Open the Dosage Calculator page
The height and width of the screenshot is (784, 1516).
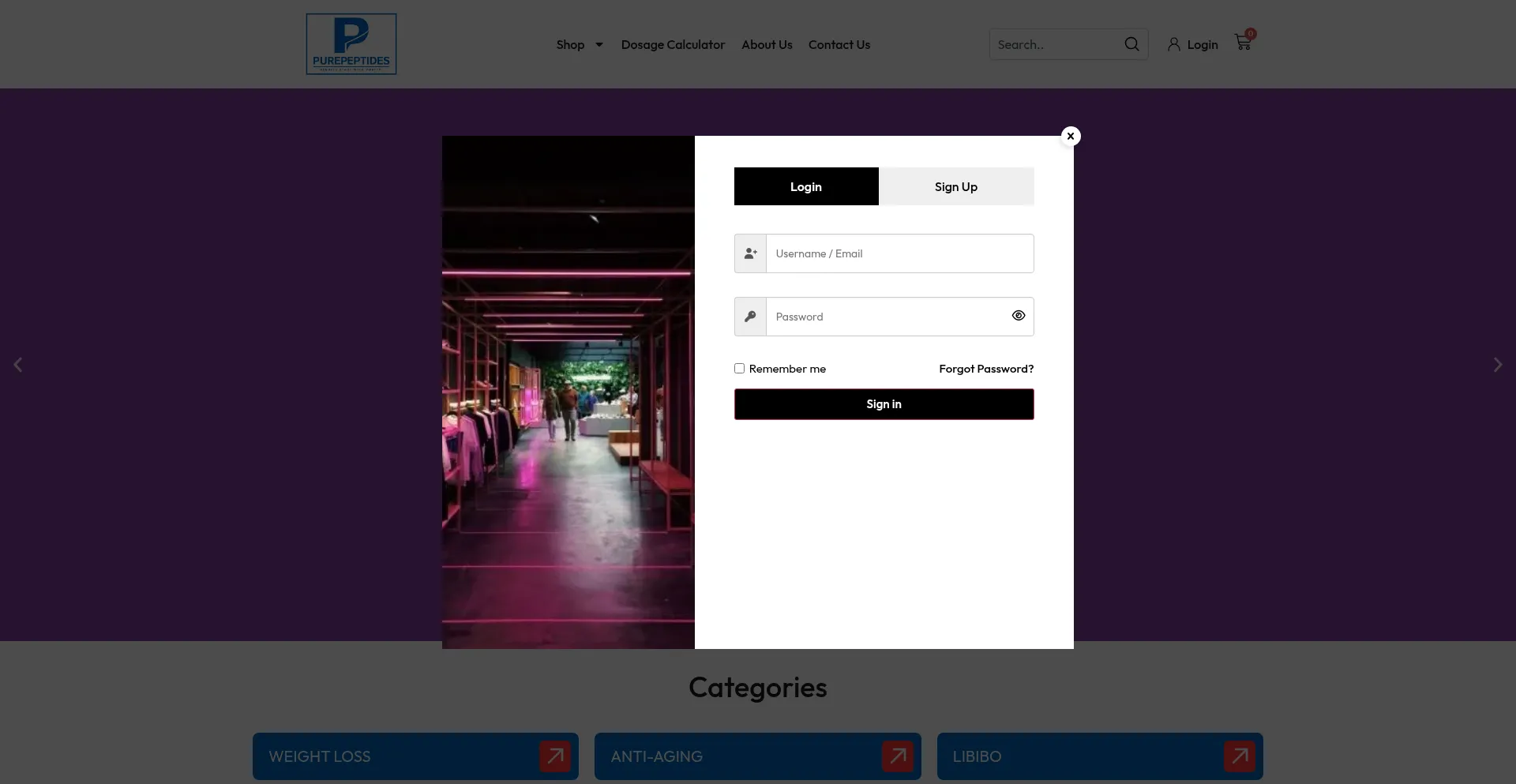pos(673,45)
